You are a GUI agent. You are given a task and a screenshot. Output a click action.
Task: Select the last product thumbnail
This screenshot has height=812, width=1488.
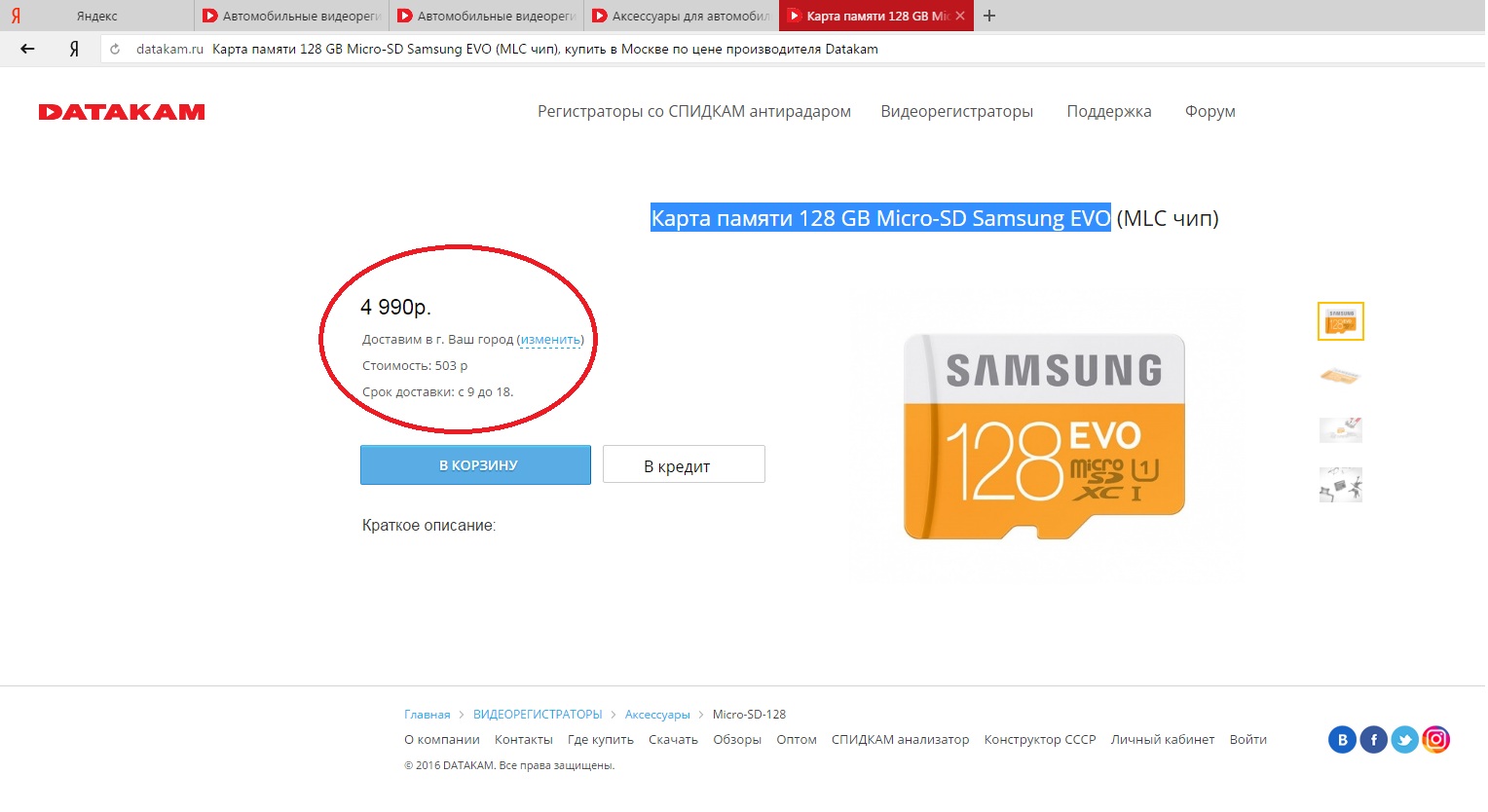click(x=1340, y=484)
